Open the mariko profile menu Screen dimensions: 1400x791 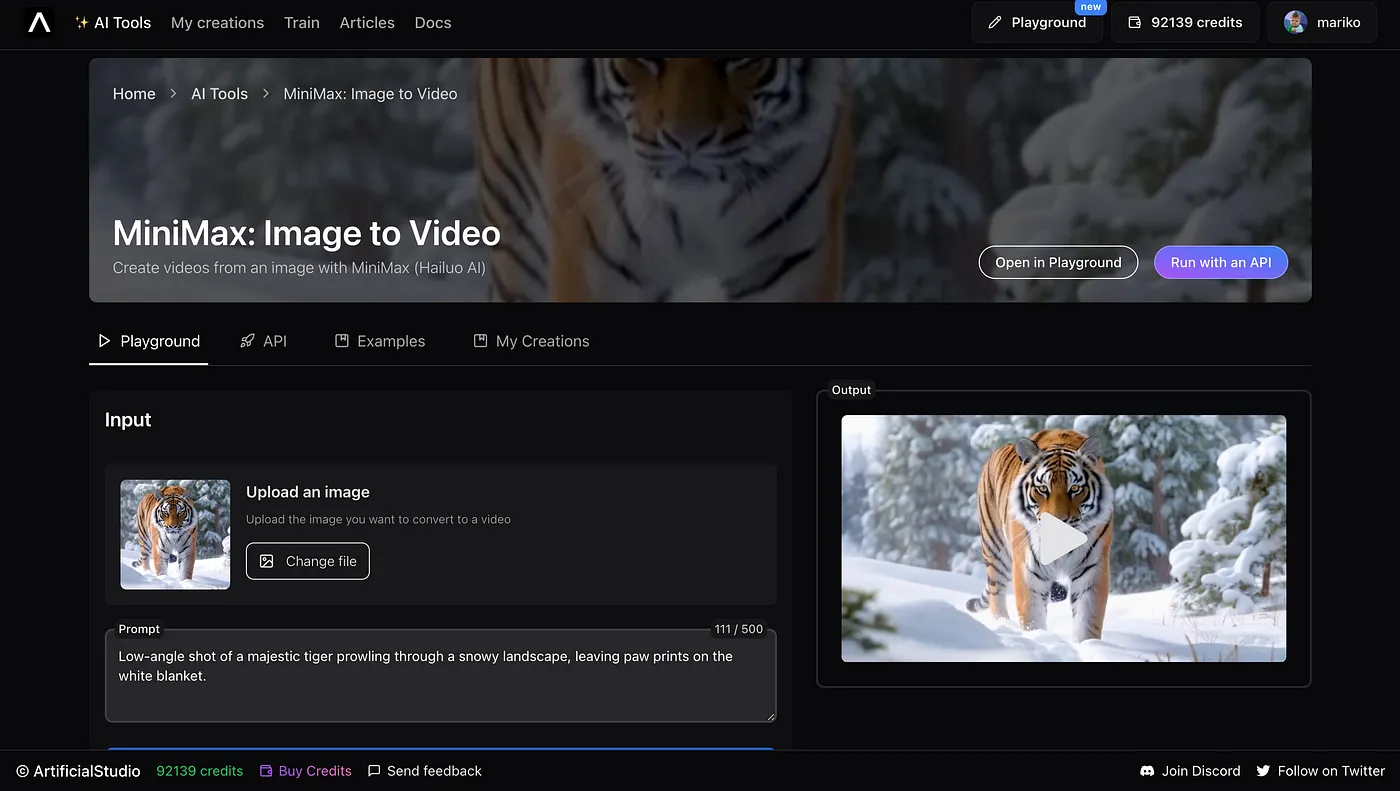tap(1323, 22)
